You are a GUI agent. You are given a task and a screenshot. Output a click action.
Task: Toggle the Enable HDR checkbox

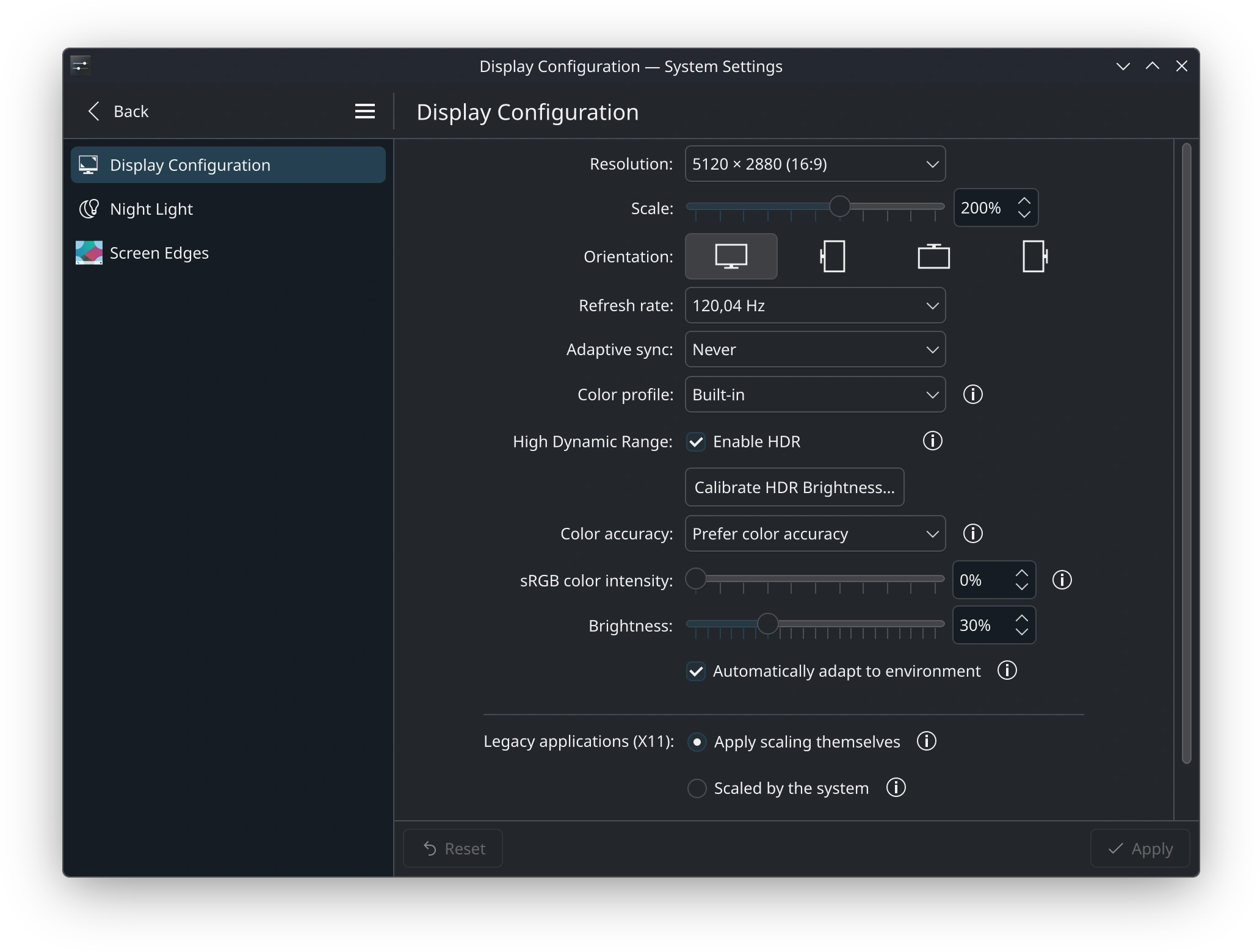coord(696,441)
